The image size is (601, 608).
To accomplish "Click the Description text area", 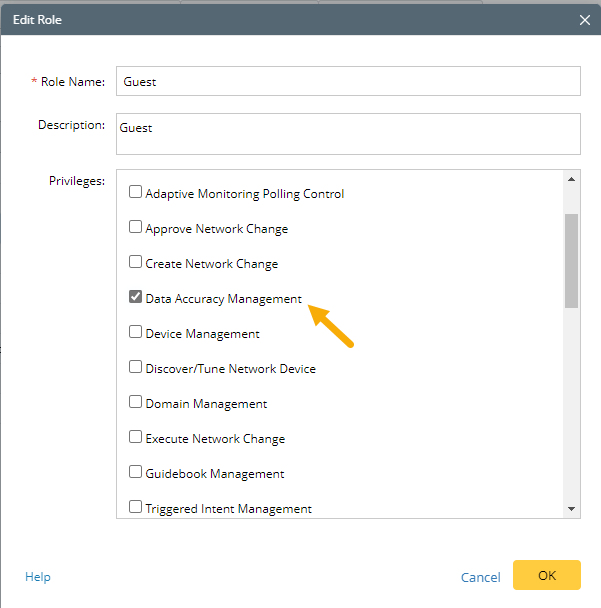I will (x=348, y=133).
